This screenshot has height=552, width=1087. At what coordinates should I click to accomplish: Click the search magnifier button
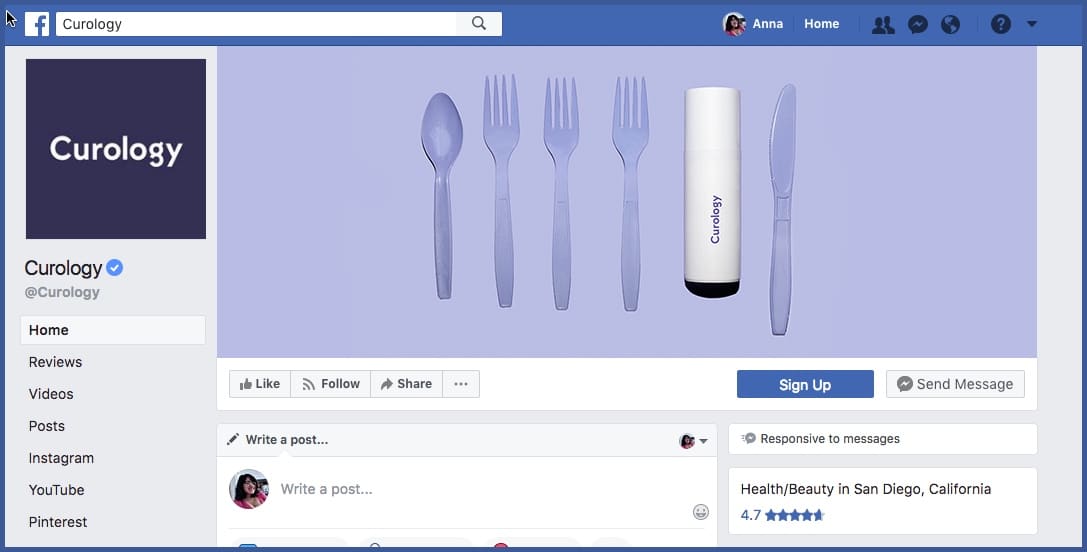tap(479, 24)
